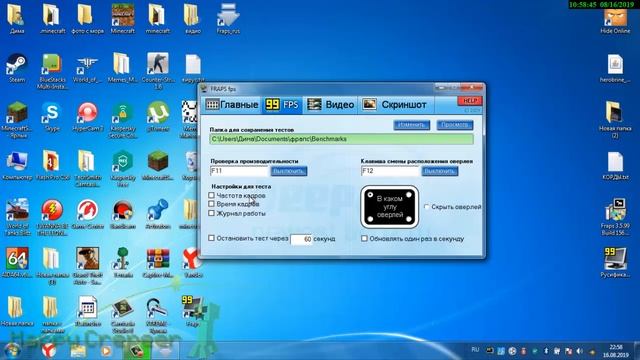
Task: Check Остановить тест через option
Action: [211, 238]
